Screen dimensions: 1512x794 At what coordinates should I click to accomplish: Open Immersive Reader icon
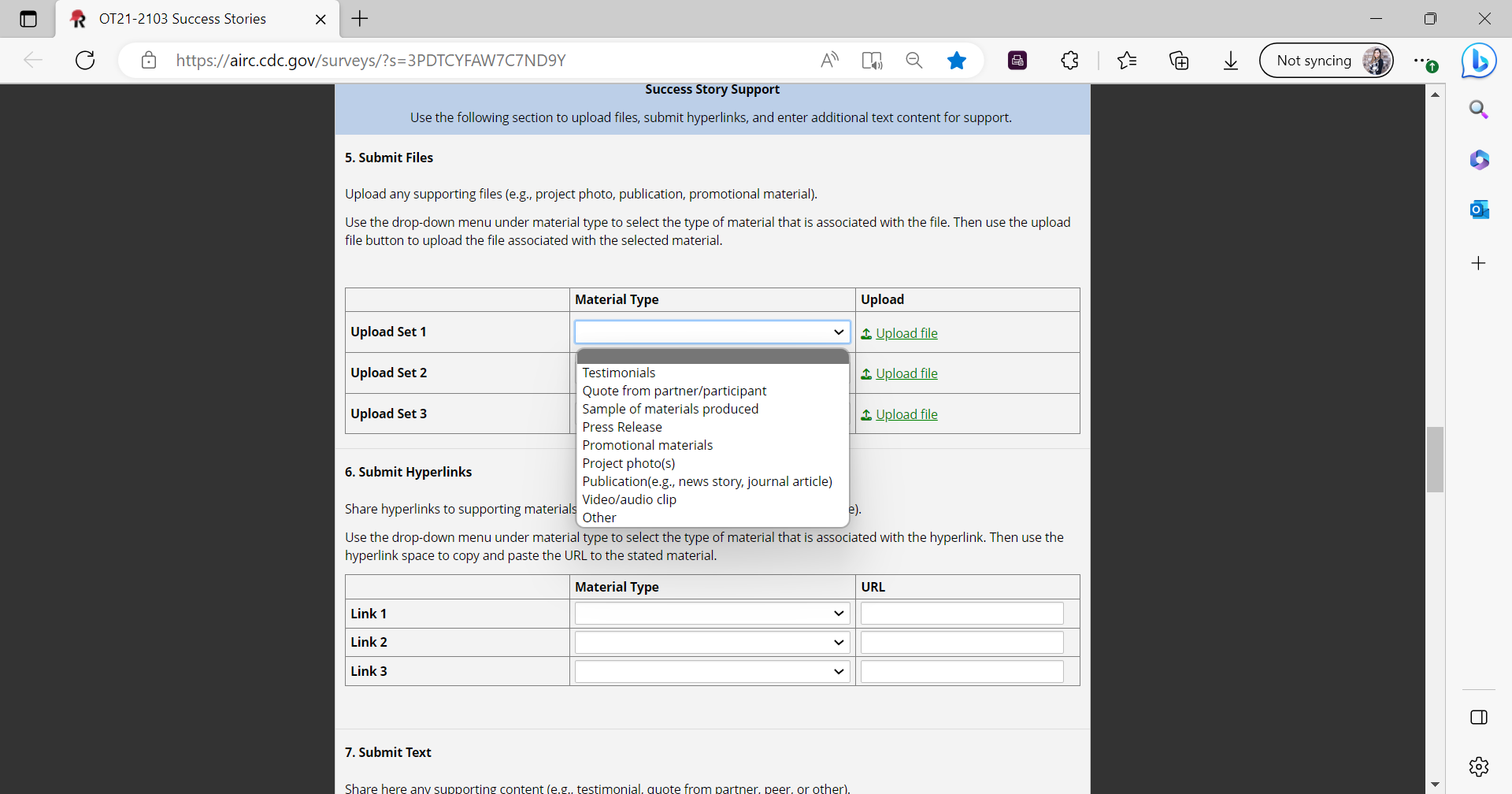[x=872, y=61]
